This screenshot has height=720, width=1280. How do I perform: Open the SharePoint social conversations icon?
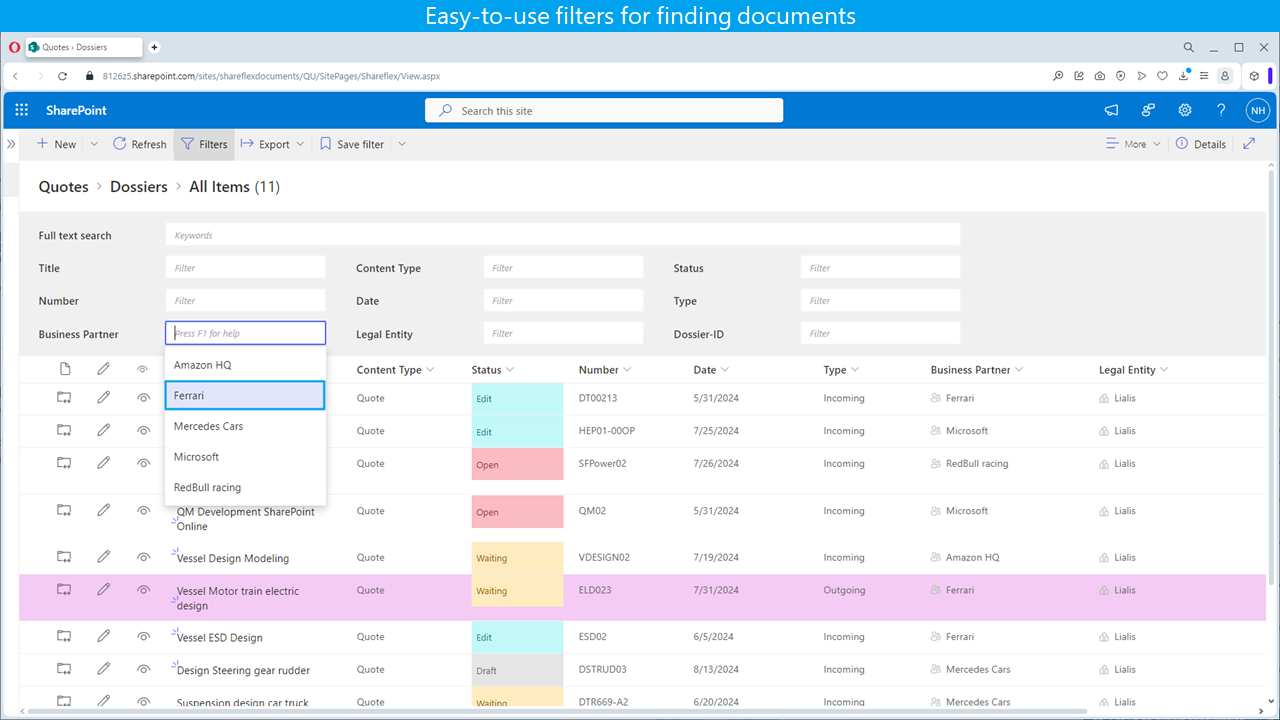pos(1148,110)
